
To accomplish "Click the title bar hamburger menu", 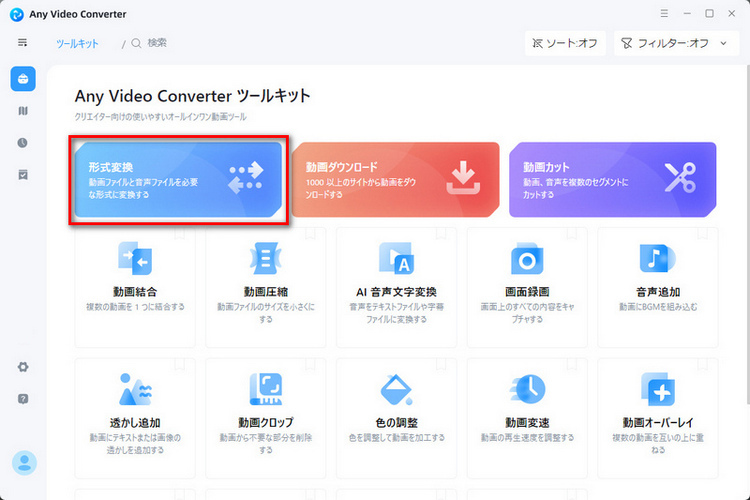I will tap(664, 14).
